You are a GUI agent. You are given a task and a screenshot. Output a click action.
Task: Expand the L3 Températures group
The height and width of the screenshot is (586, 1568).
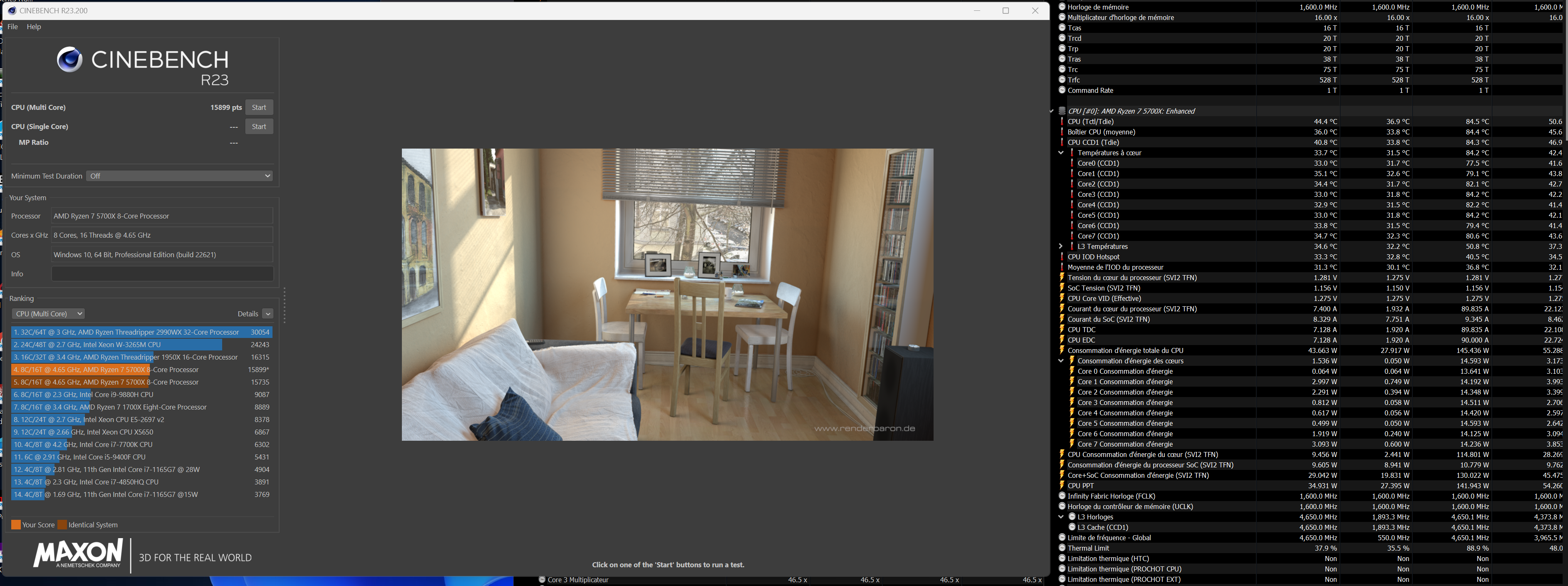click(1061, 247)
